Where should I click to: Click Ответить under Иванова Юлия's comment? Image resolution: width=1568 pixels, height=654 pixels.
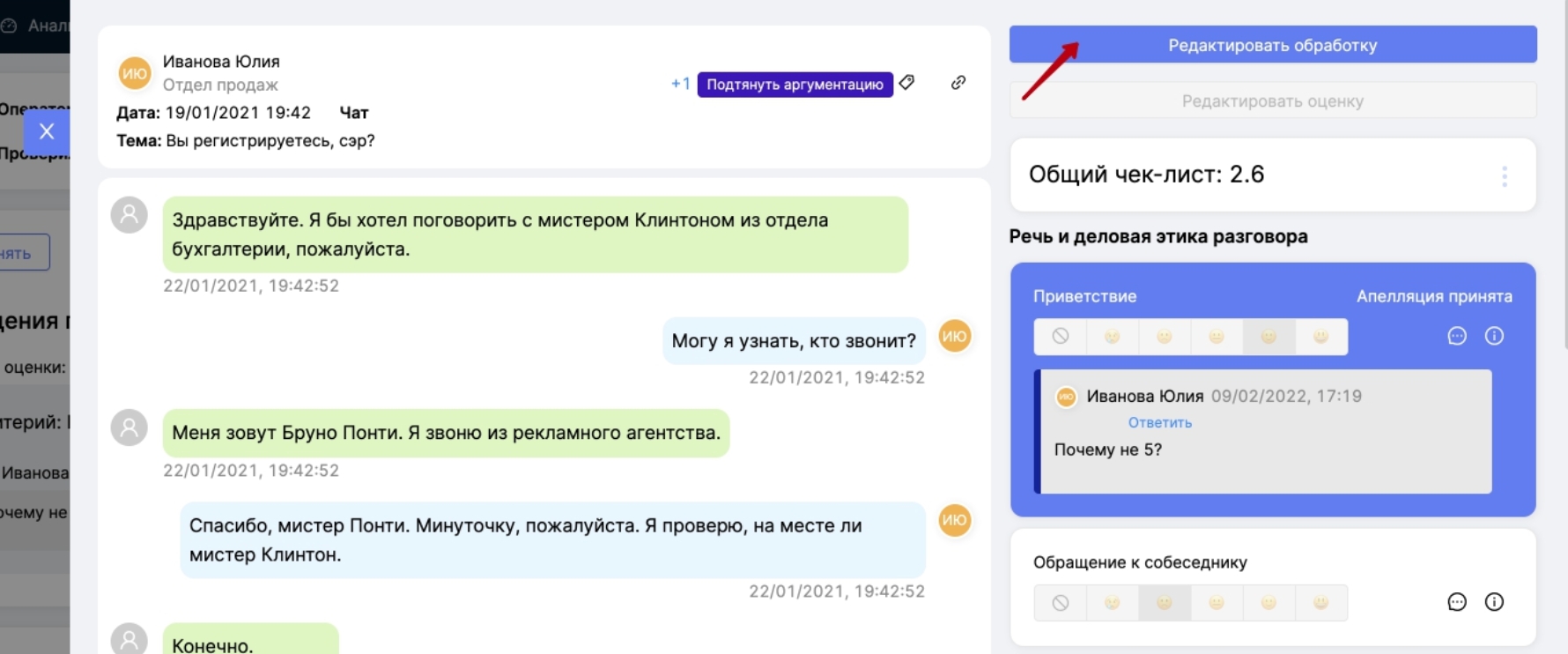[1159, 423]
